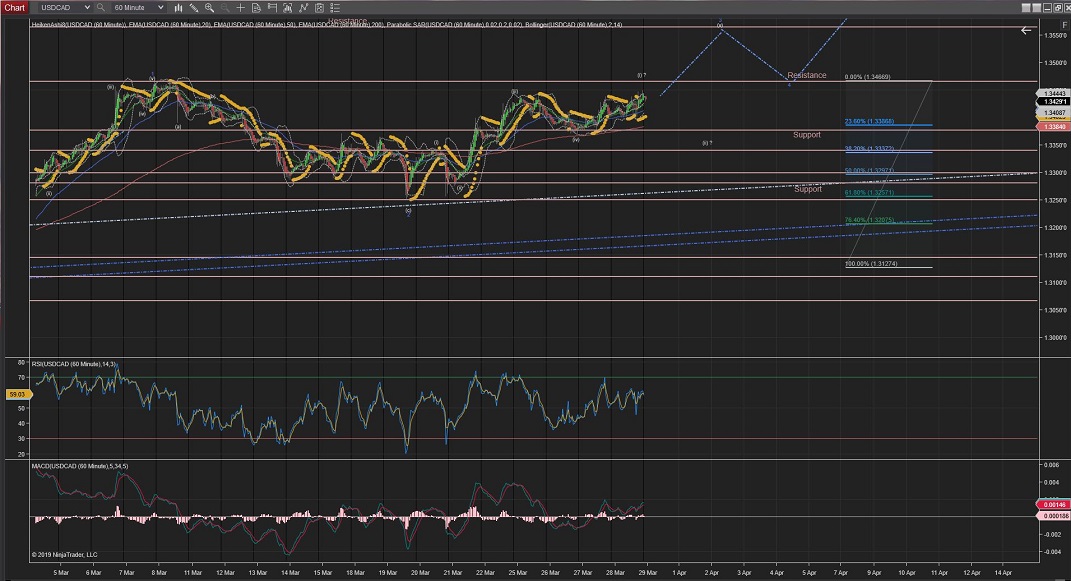
Task: Click the first link window button
Action: tap(1026, 8)
